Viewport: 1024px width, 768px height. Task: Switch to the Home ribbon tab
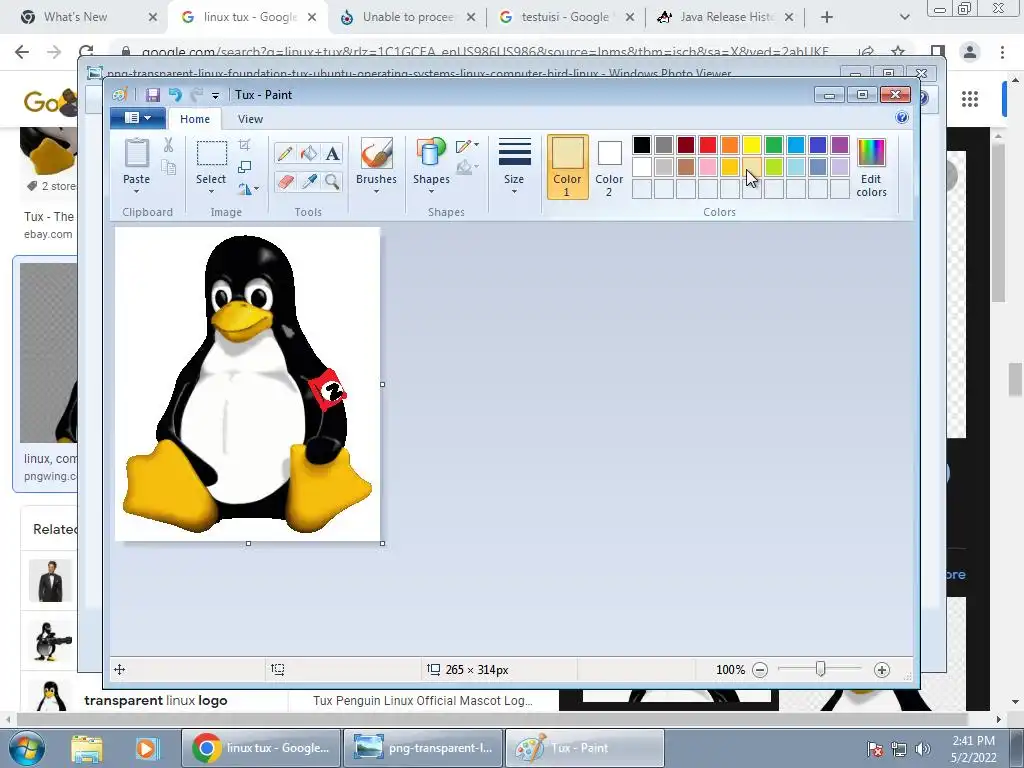(x=195, y=119)
